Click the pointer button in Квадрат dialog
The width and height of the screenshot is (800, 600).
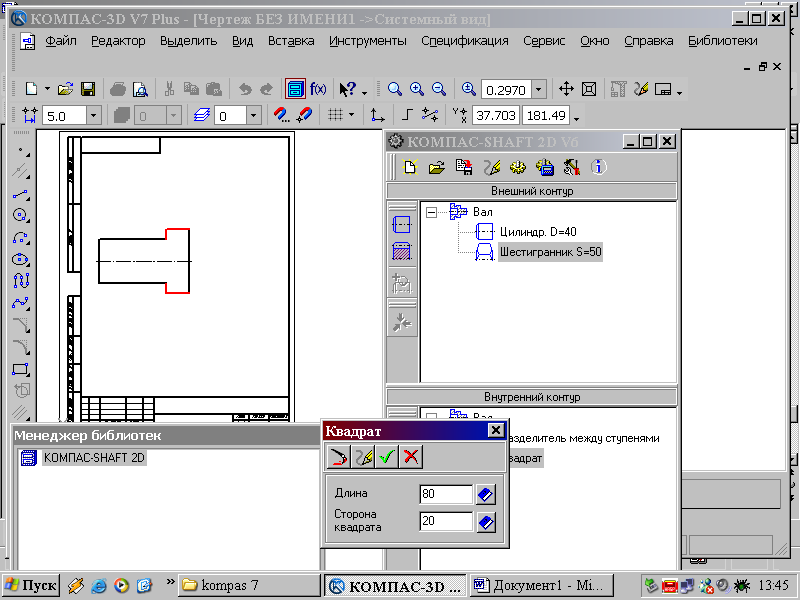[x=338, y=457]
